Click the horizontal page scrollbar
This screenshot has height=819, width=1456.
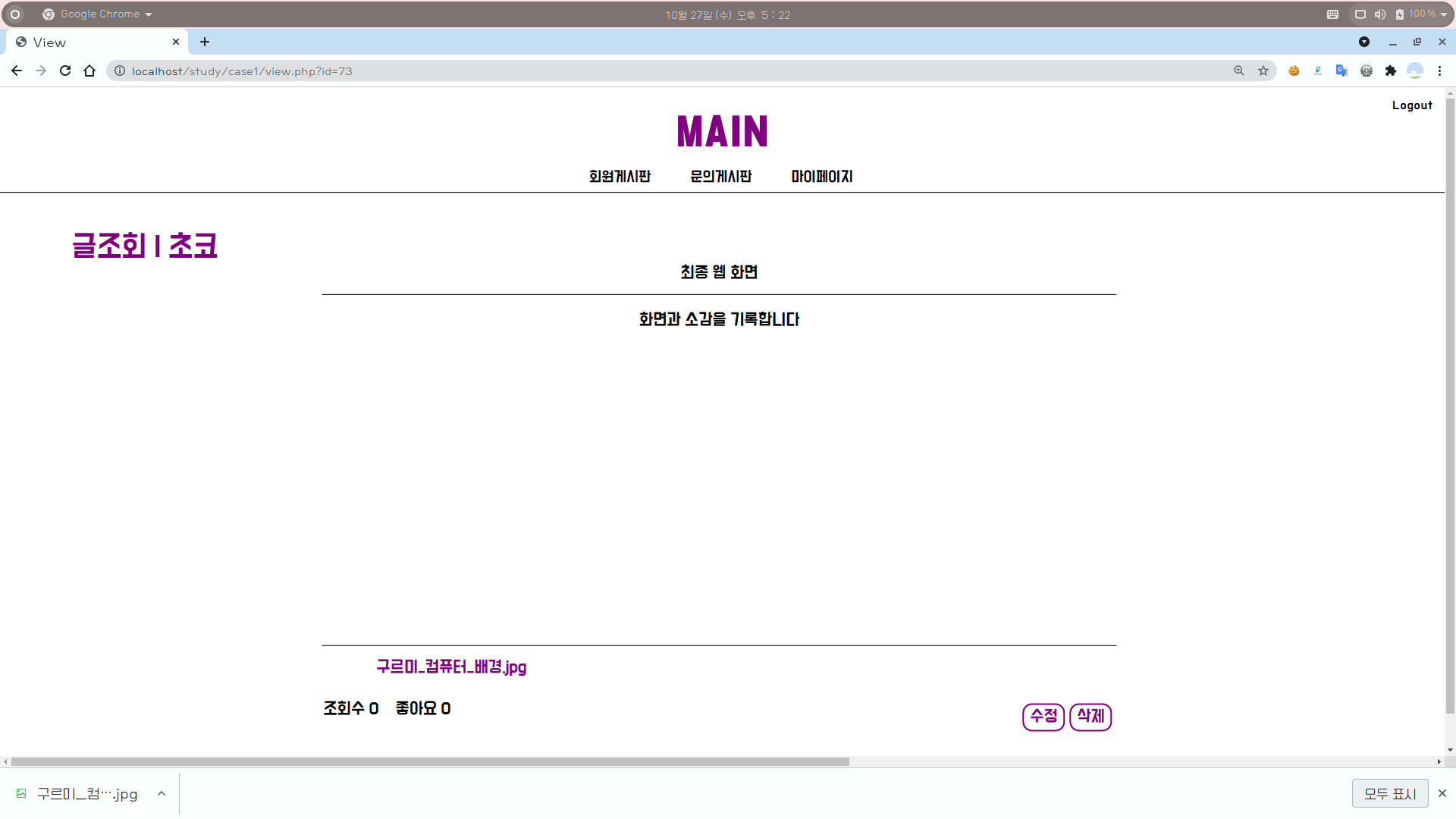[430, 761]
